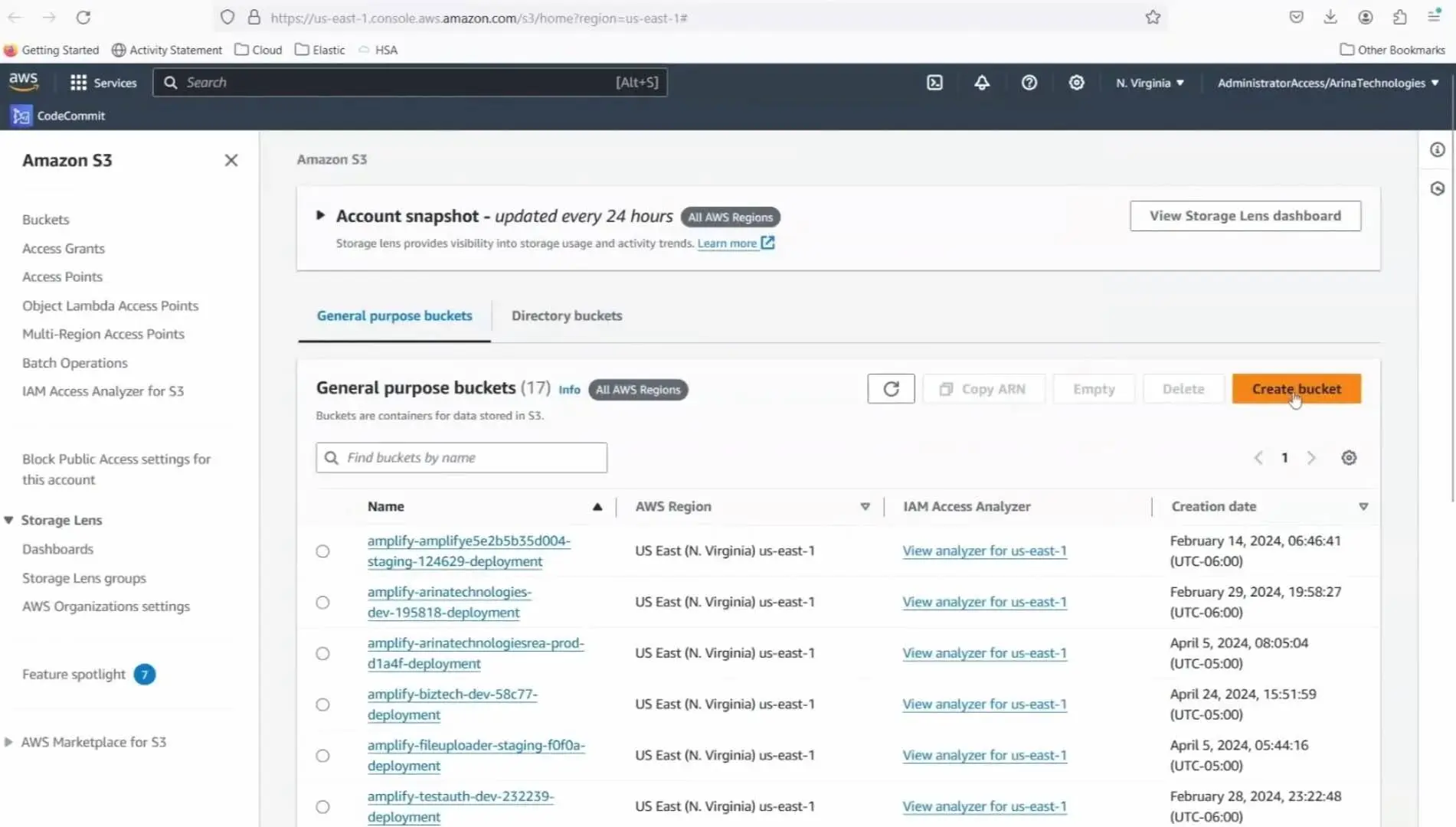Open the Services grid menu
1456x827 pixels.
(103, 83)
